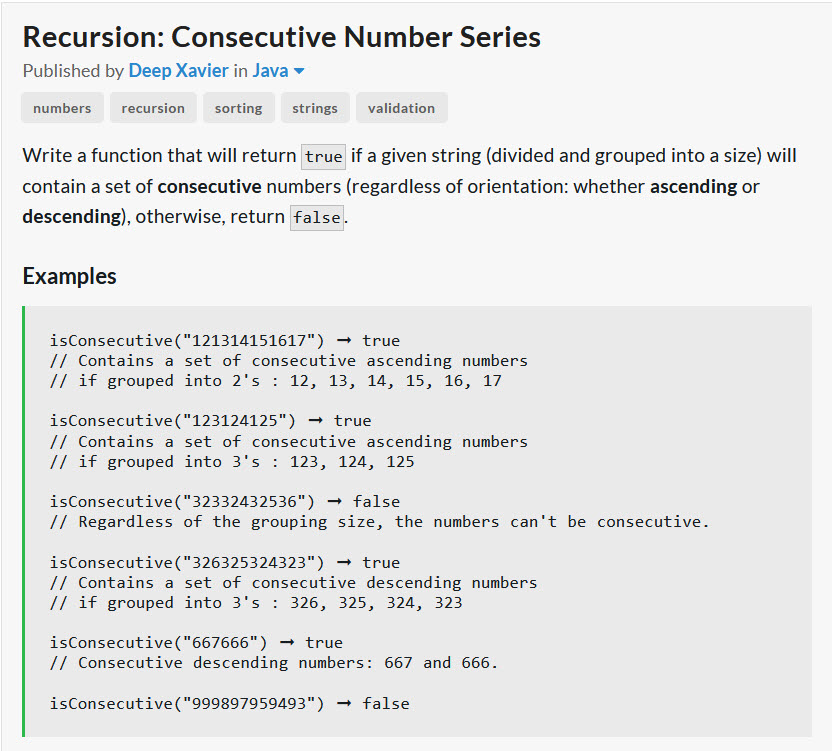Filter by the sorting tag
The width and height of the screenshot is (832, 751).
(238, 108)
